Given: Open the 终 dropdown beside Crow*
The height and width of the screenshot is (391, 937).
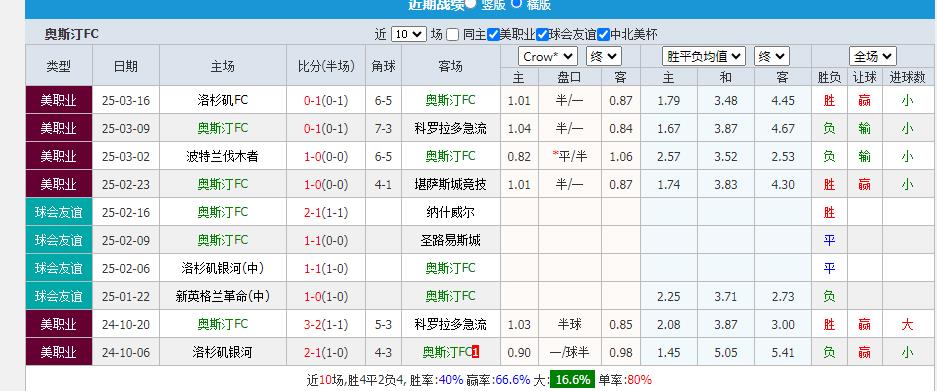Looking at the screenshot, I should click(x=604, y=57).
